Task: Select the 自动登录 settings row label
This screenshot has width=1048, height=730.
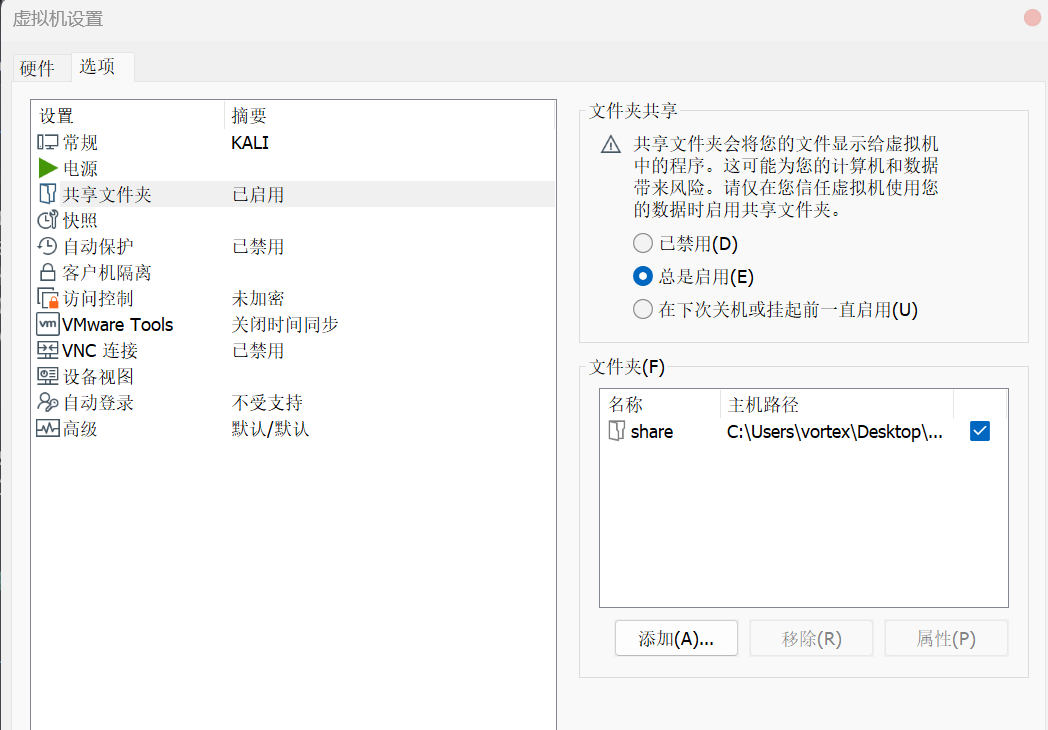Action: click(x=98, y=403)
